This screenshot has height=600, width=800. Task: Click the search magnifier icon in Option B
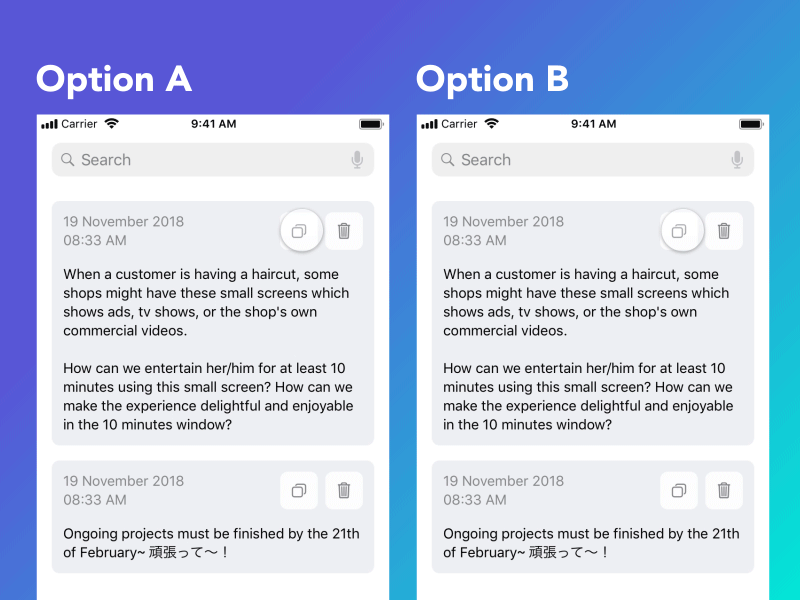[x=447, y=160]
